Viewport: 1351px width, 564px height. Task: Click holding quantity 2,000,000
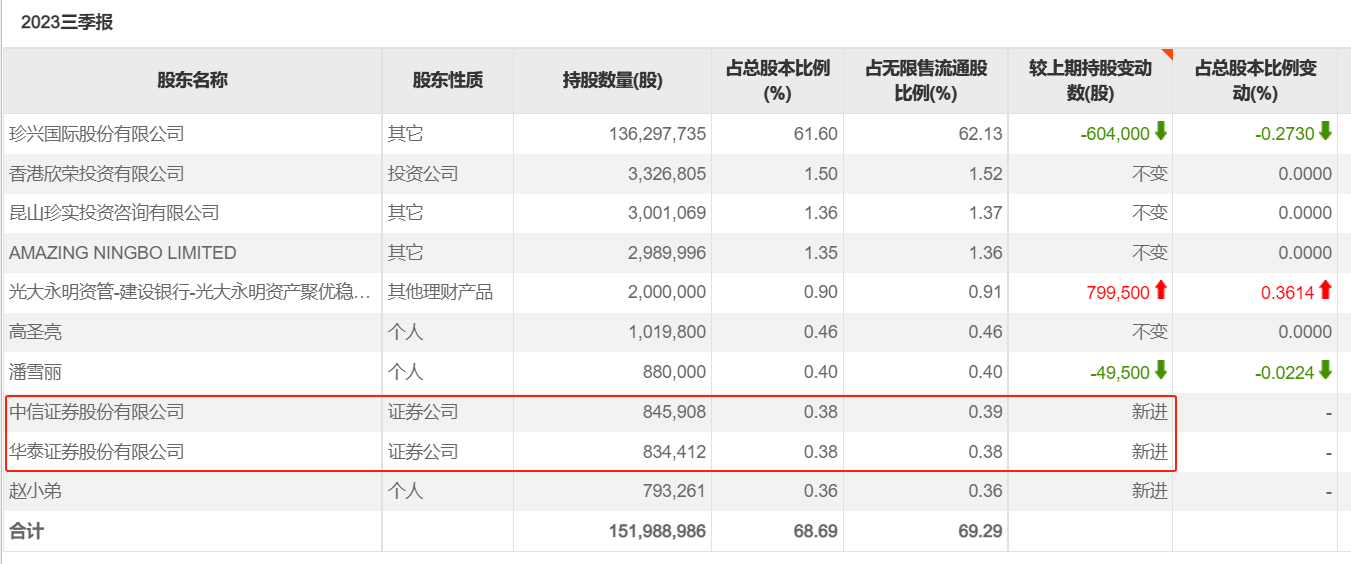[667, 292]
